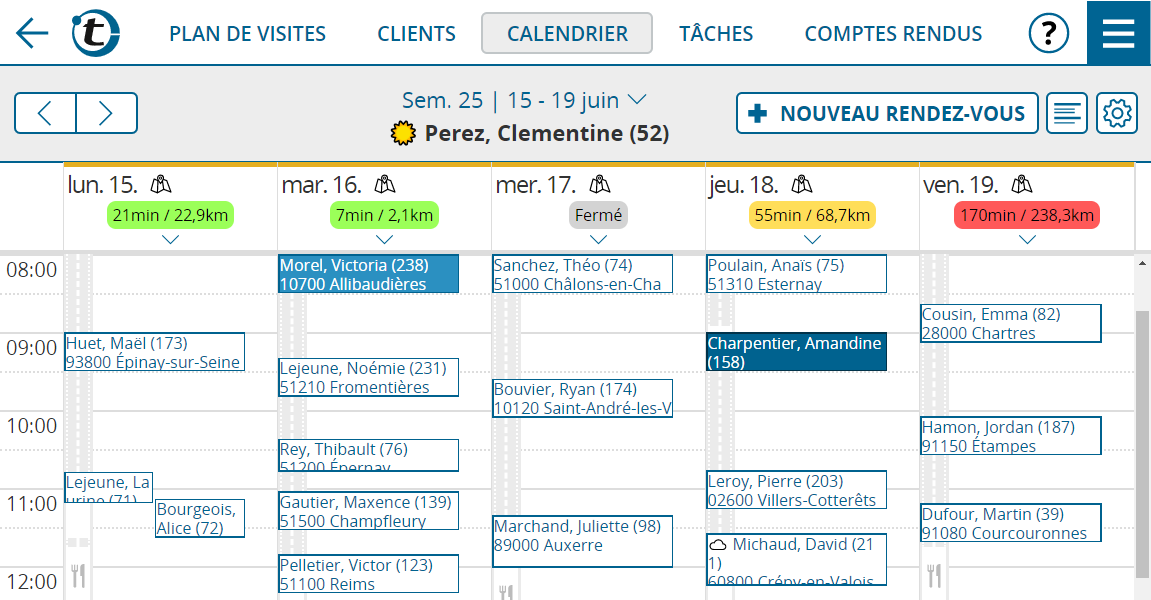Screen dimensions: 1151x600
Task: Expand Wednesday details under Fermé badge
Action: [x=598, y=239]
